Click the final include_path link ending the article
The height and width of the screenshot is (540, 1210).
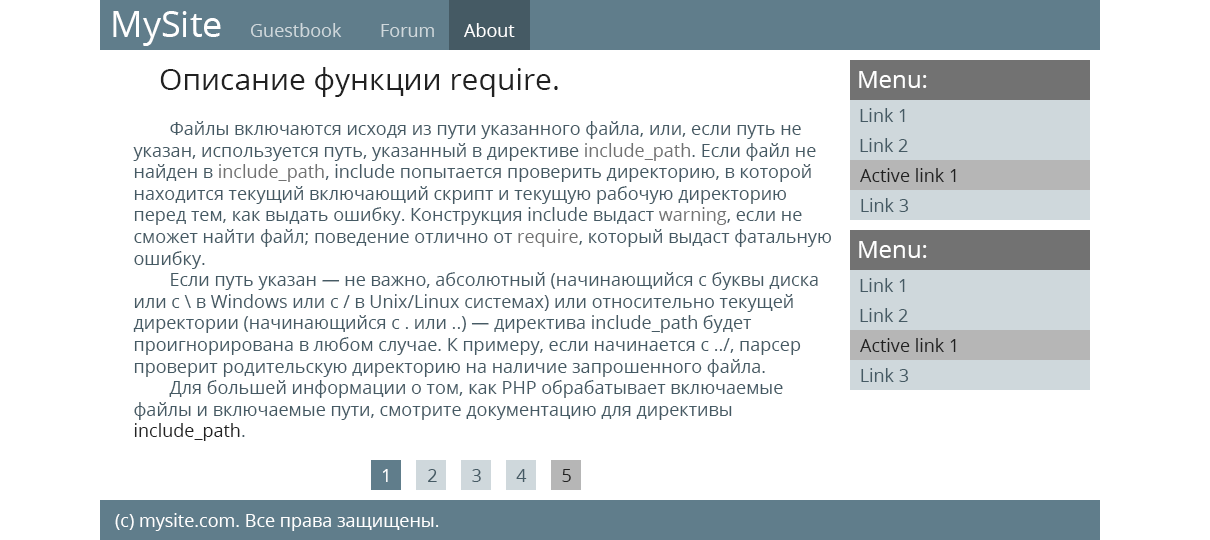(188, 432)
